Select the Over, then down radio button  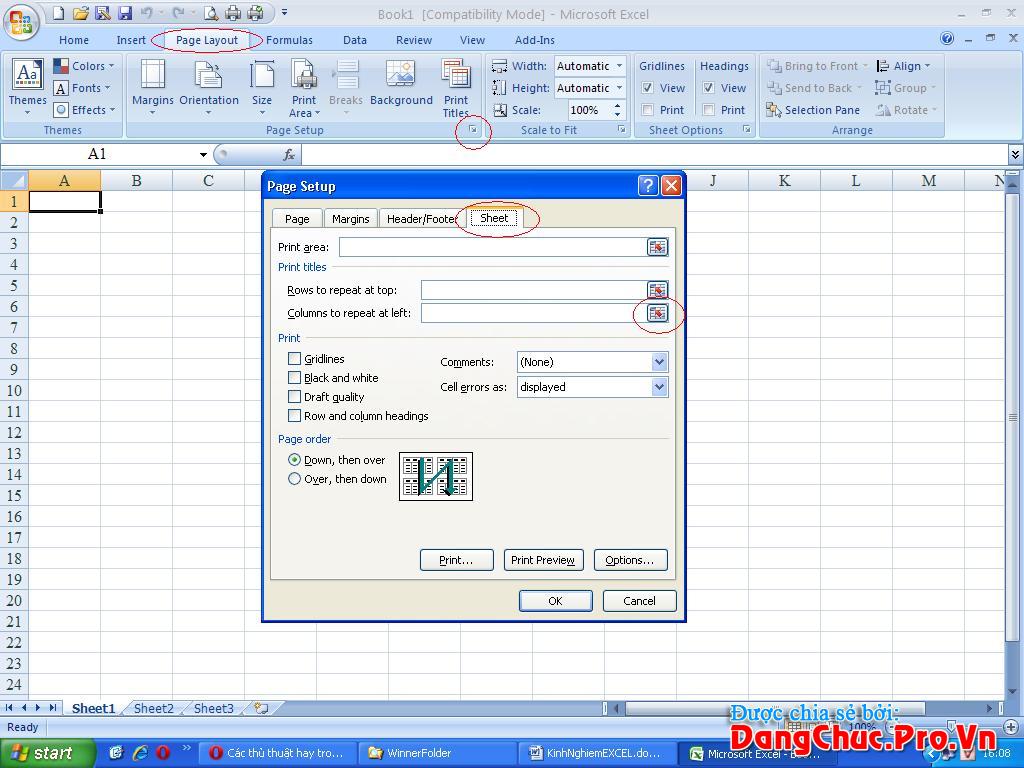tap(294, 479)
